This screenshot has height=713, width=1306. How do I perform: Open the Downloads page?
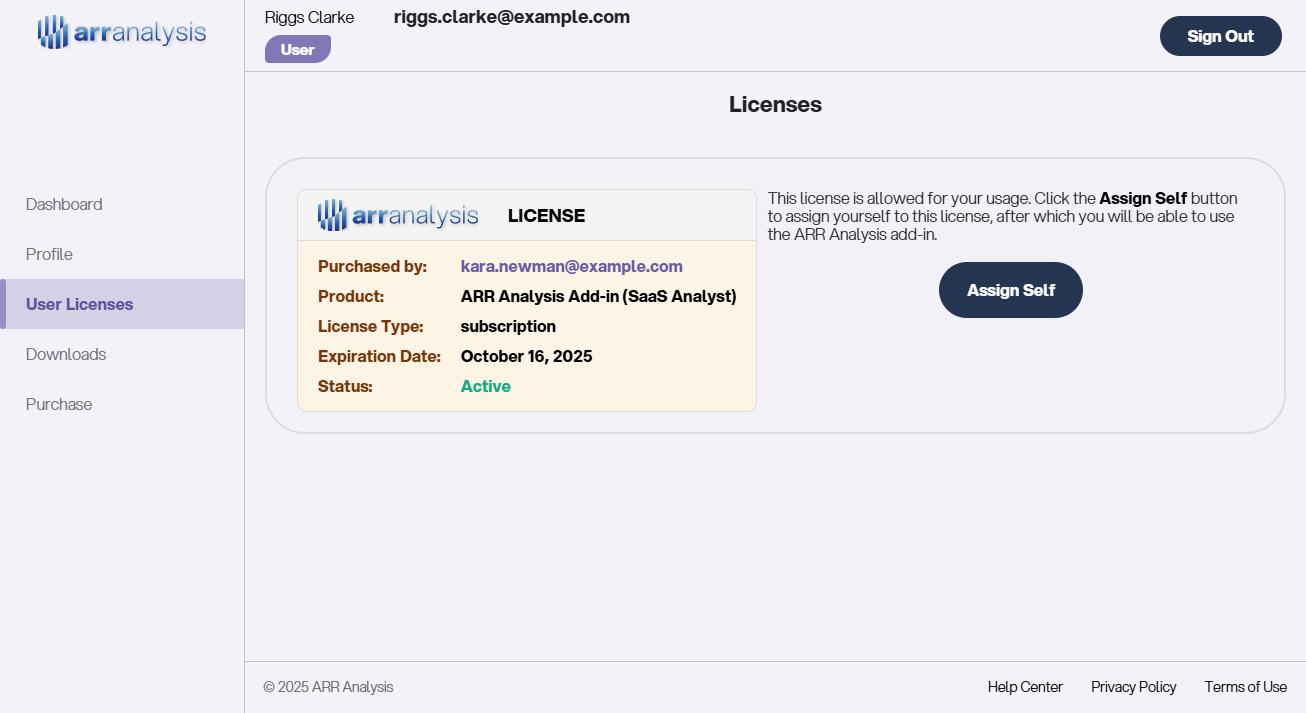65,354
